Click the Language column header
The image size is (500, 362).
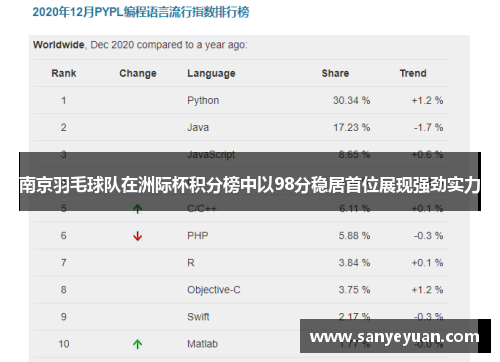211,73
